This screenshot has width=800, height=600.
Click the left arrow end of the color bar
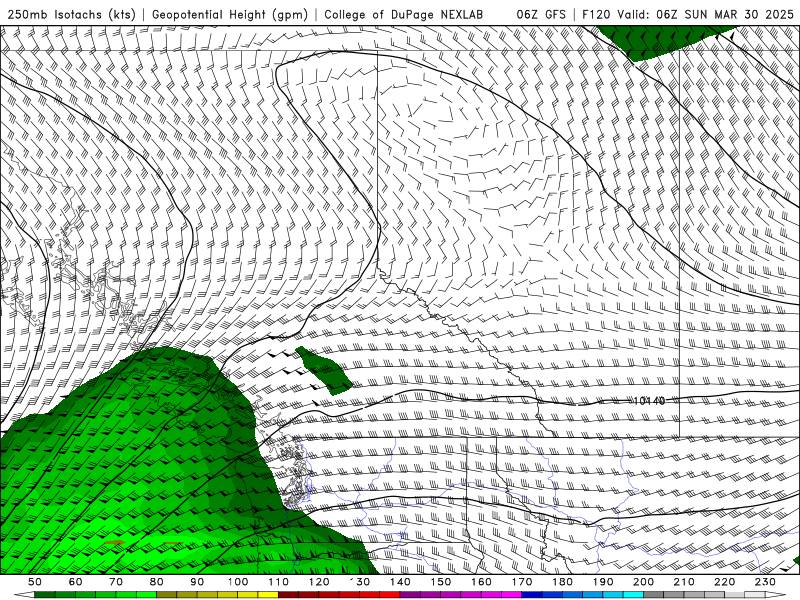[x=24, y=595]
